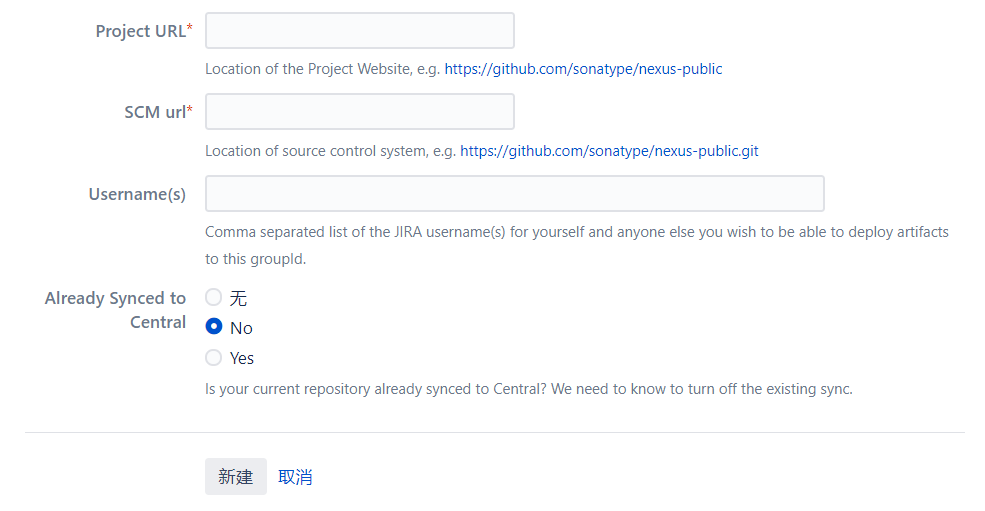
Task: Click the 'Location of the Project Website' help text
Action: (x=322, y=69)
